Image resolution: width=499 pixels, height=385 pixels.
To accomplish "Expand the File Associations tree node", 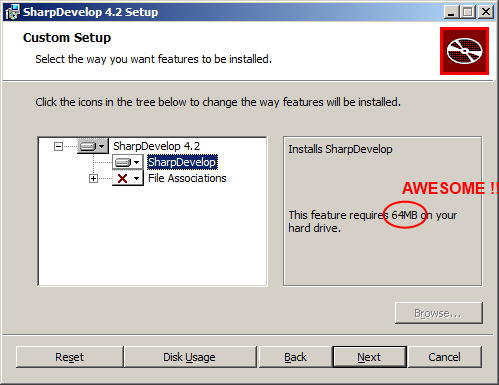I will point(93,179).
